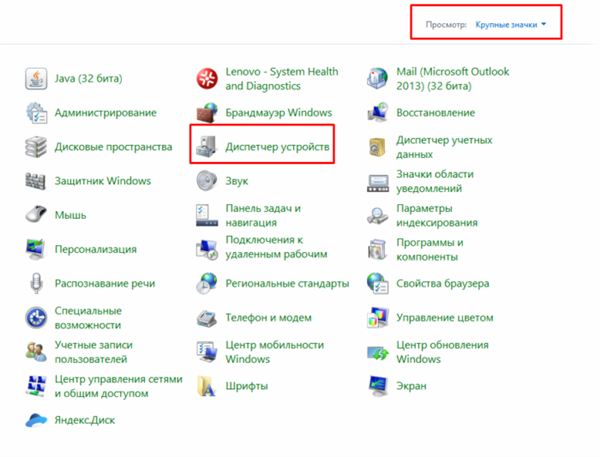Click the Брандмауэр Windows link text
The image size is (600, 457).
pos(279,113)
